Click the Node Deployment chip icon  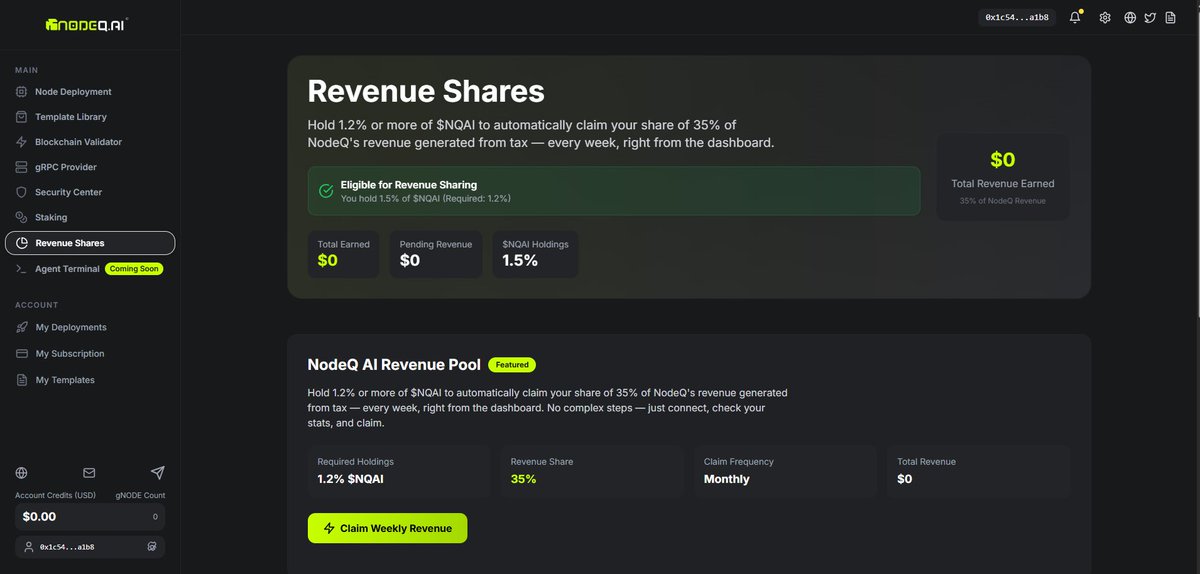point(22,92)
